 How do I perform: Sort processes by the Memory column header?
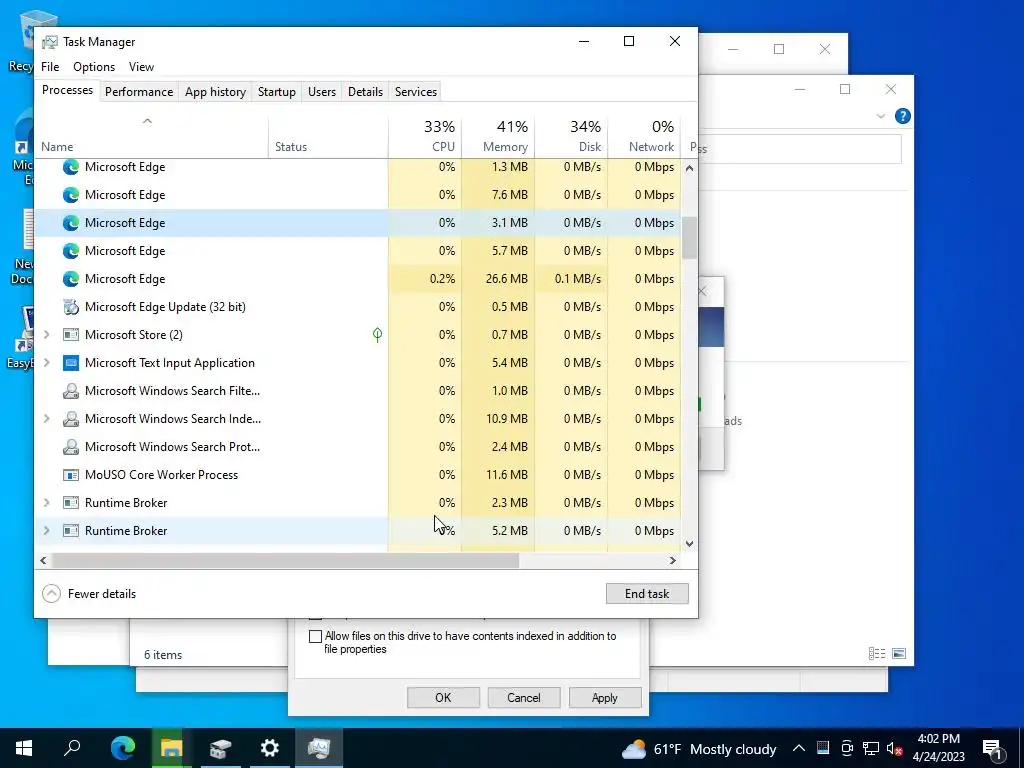click(498, 136)
